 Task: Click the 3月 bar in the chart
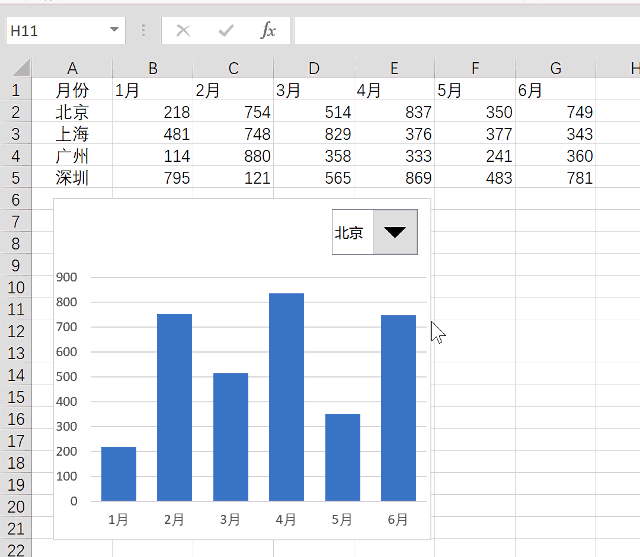point(230,437)
